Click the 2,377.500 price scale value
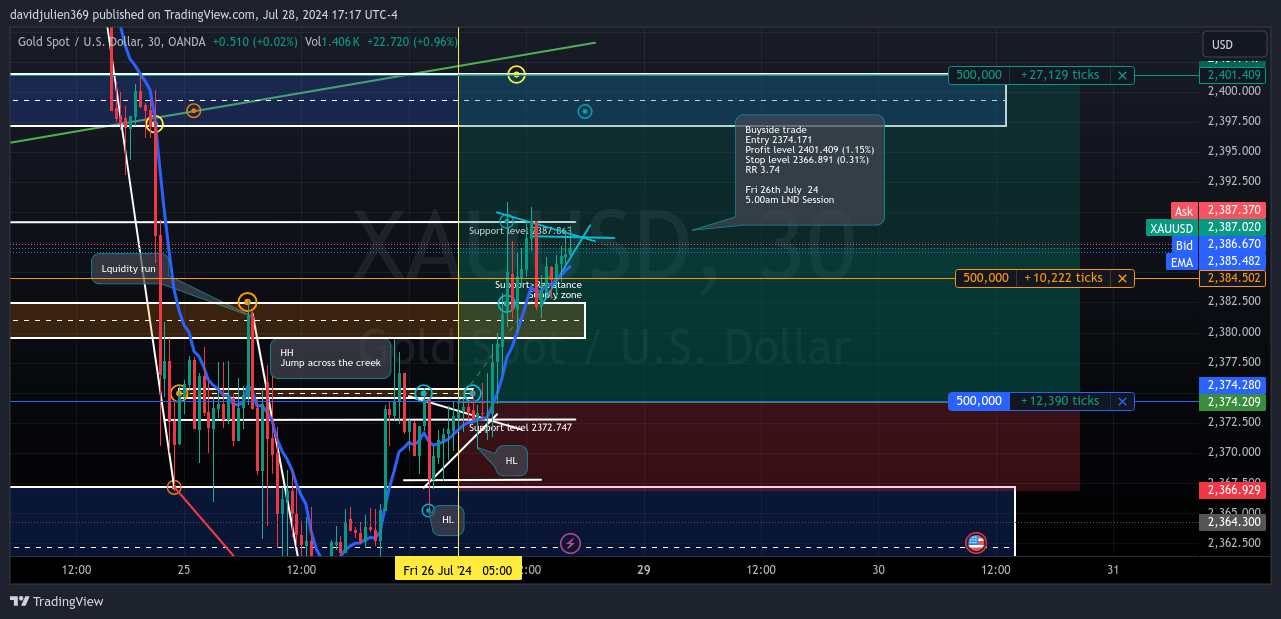The width and height of the screenshot is (1281, 619). 1232,362
